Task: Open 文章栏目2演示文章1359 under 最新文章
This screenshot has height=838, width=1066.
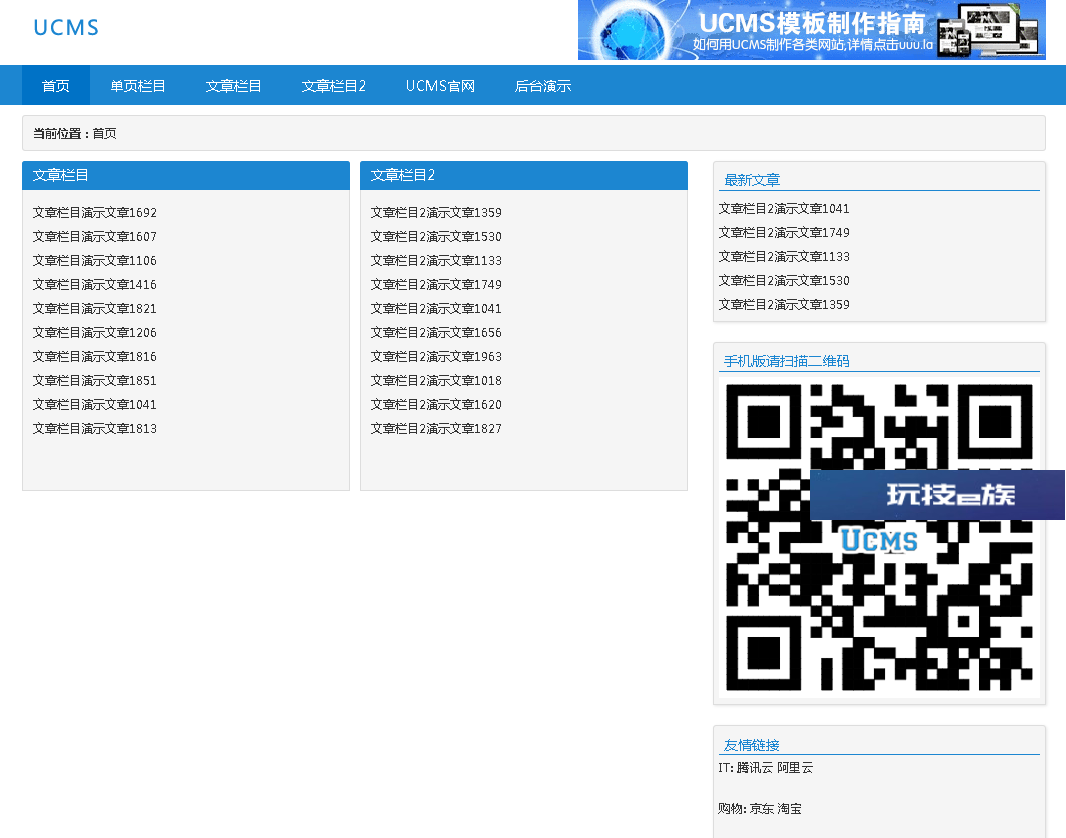Action: click(784, 304)
